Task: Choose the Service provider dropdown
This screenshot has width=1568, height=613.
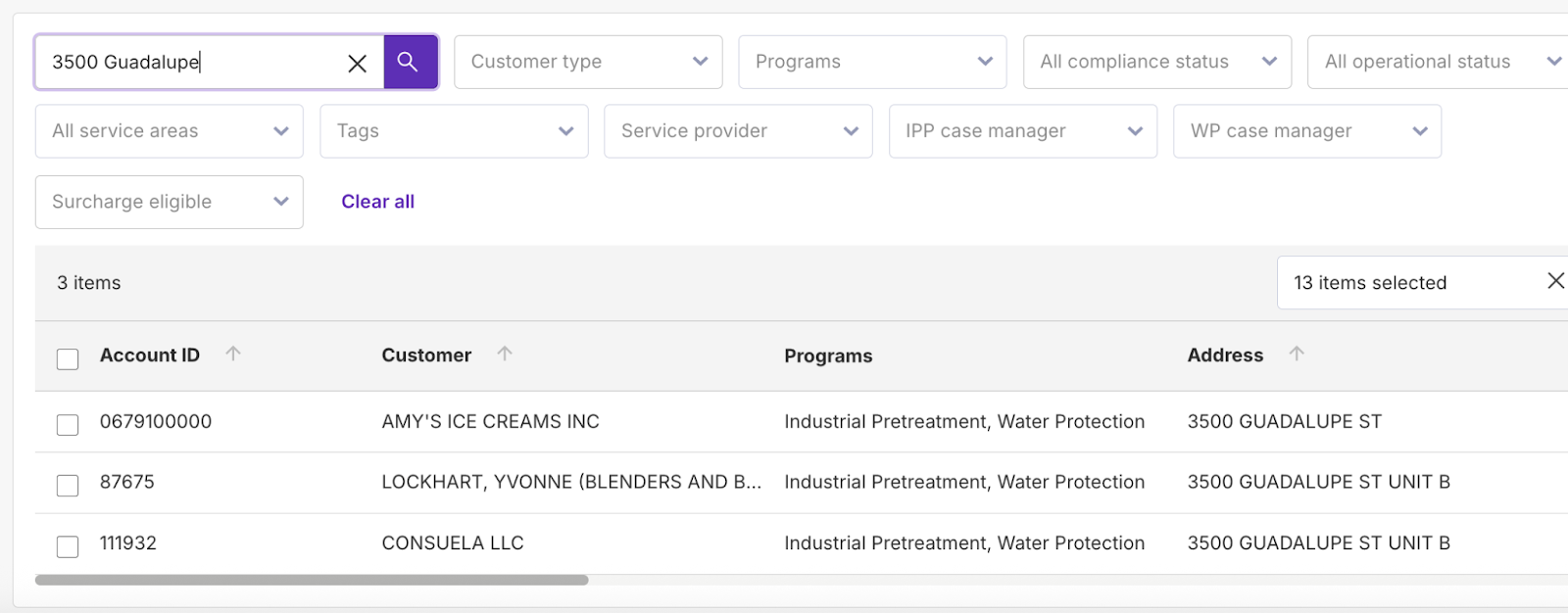Action: 738,131
